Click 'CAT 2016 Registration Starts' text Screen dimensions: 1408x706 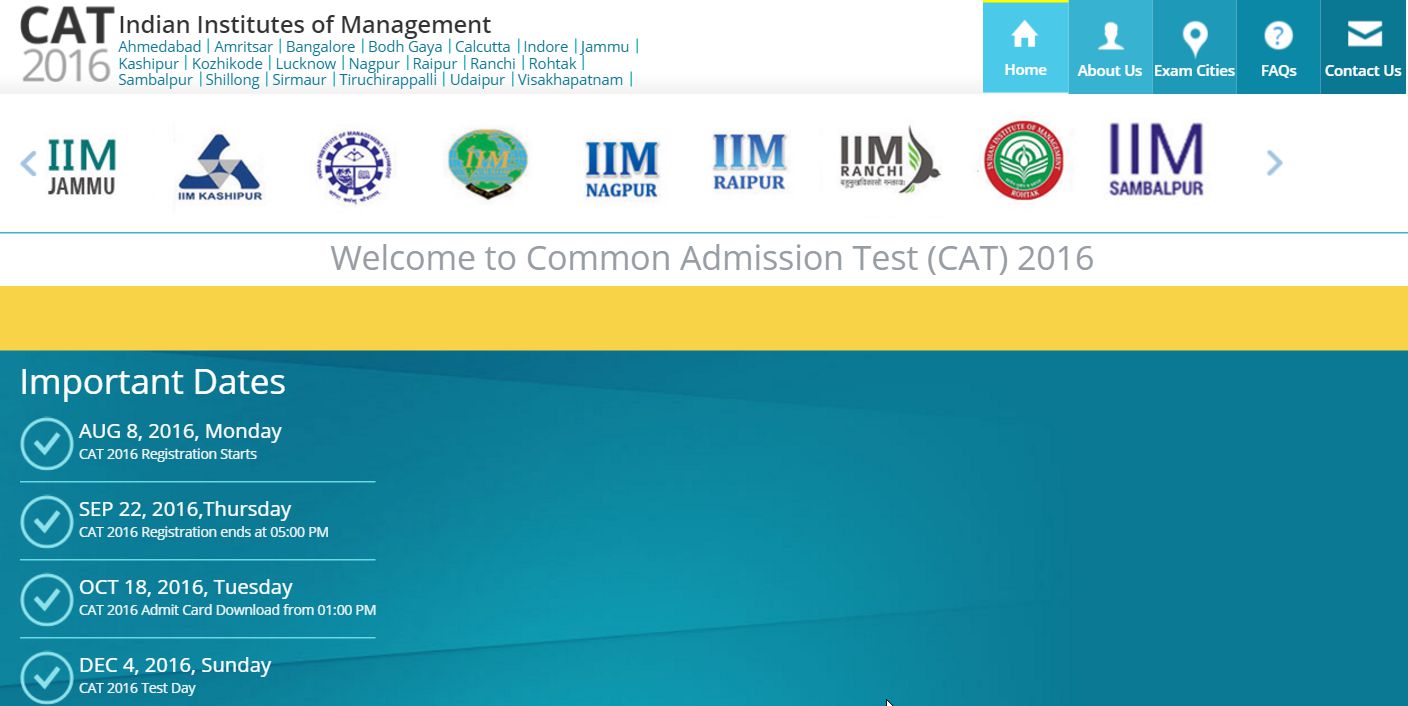168,454
